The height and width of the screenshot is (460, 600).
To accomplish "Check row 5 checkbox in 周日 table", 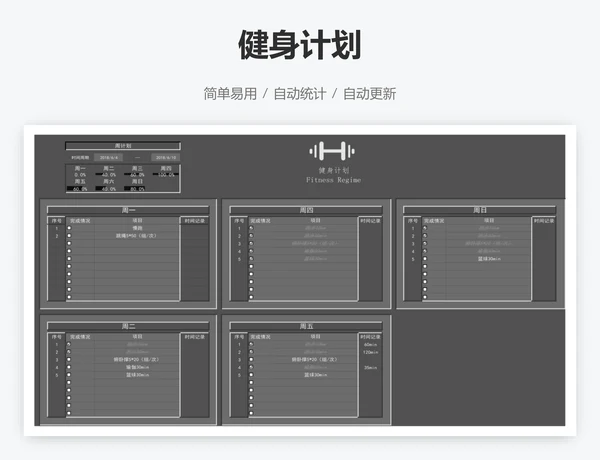I will point(425,258).
